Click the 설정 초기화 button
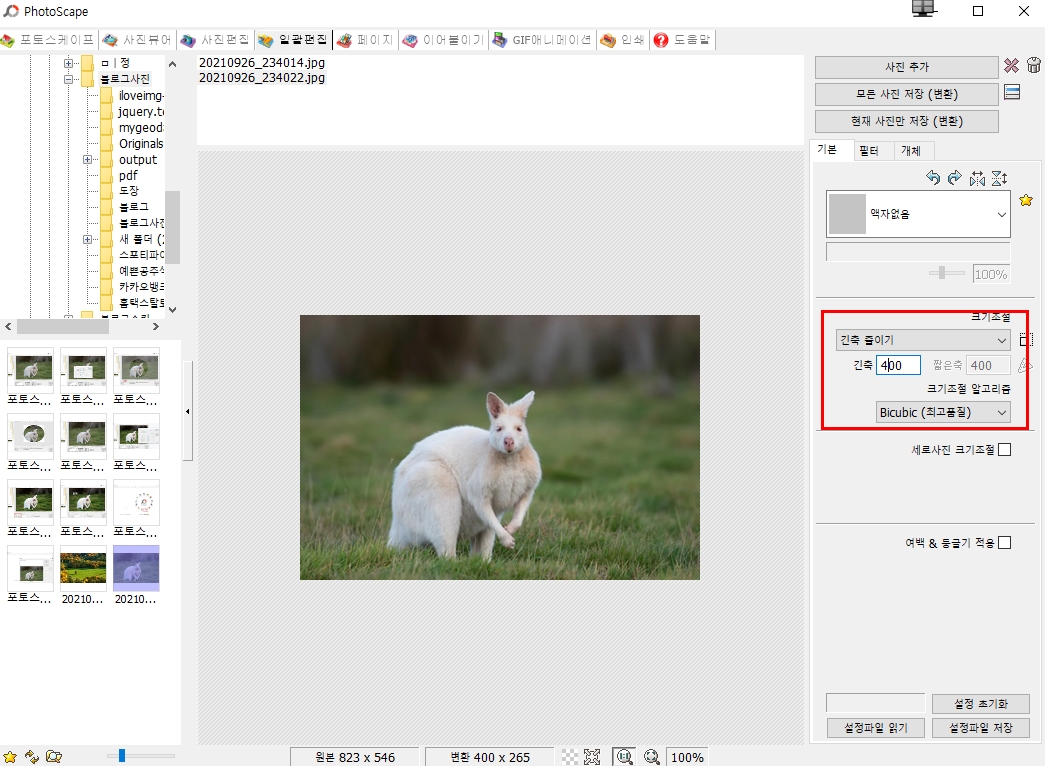Image resolution: width=1045 pixels, height=766 pixels. pos(980,703)
